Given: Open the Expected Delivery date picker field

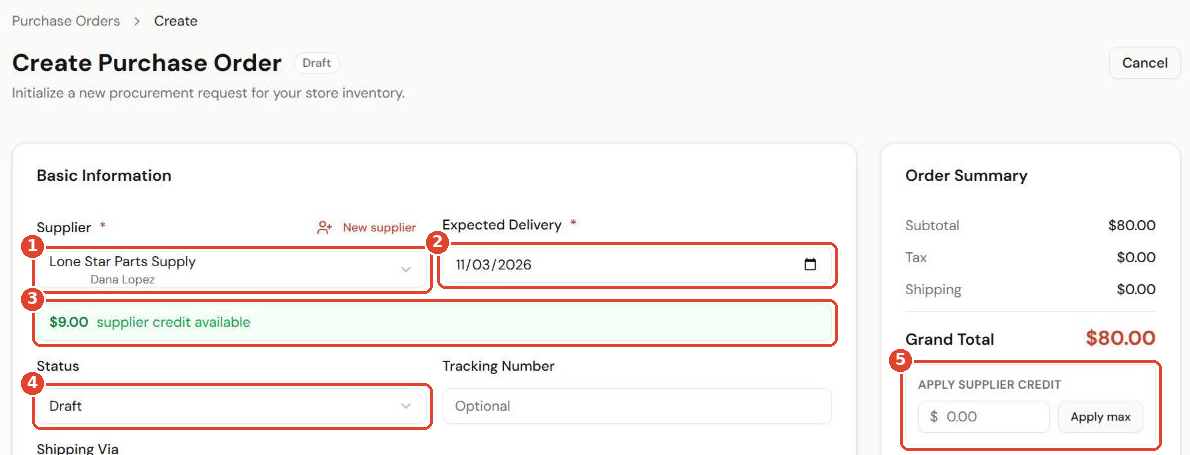Looking at the screenshot, I should [638, 265].
